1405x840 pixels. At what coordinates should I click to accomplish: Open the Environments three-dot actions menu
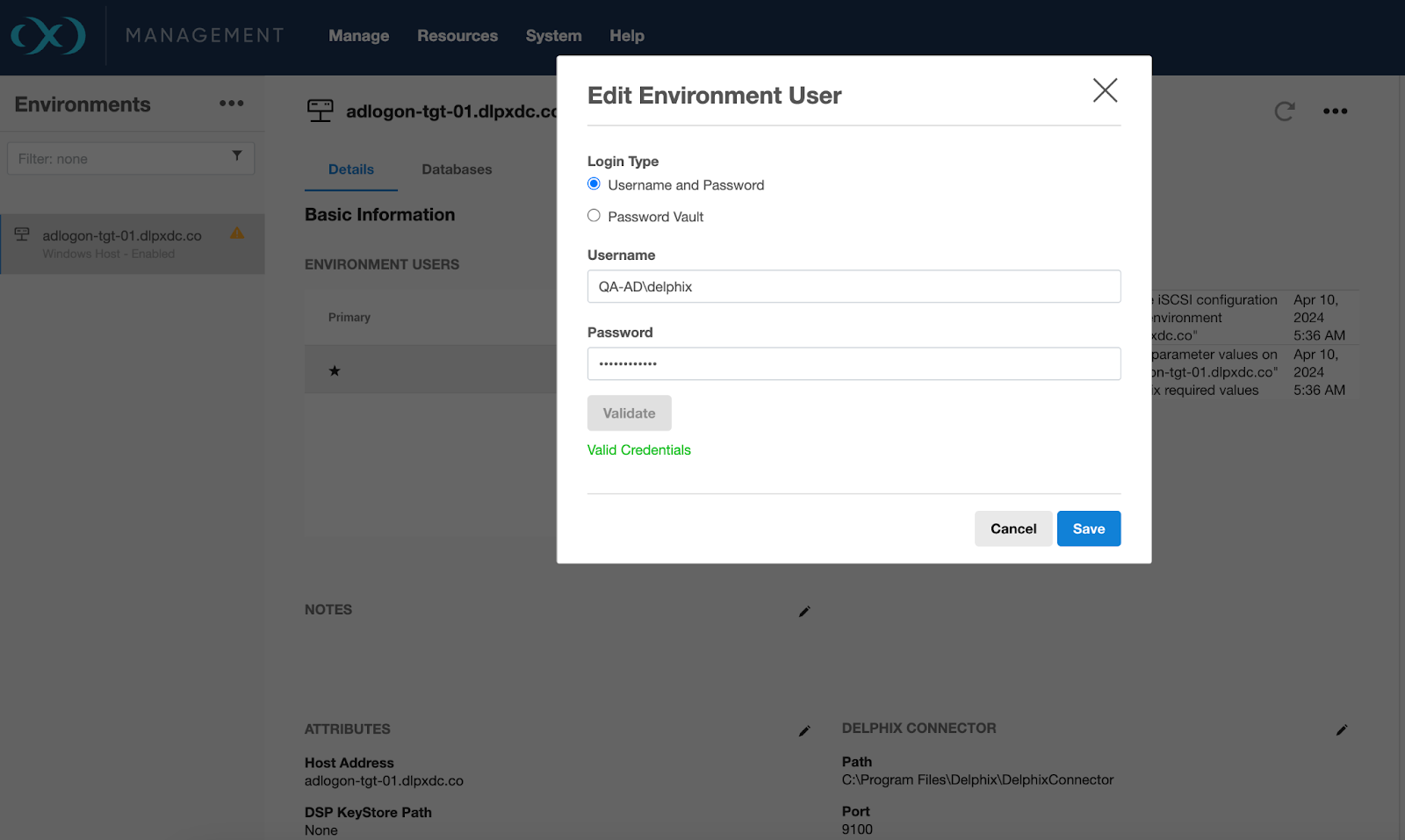coord(231,104)
